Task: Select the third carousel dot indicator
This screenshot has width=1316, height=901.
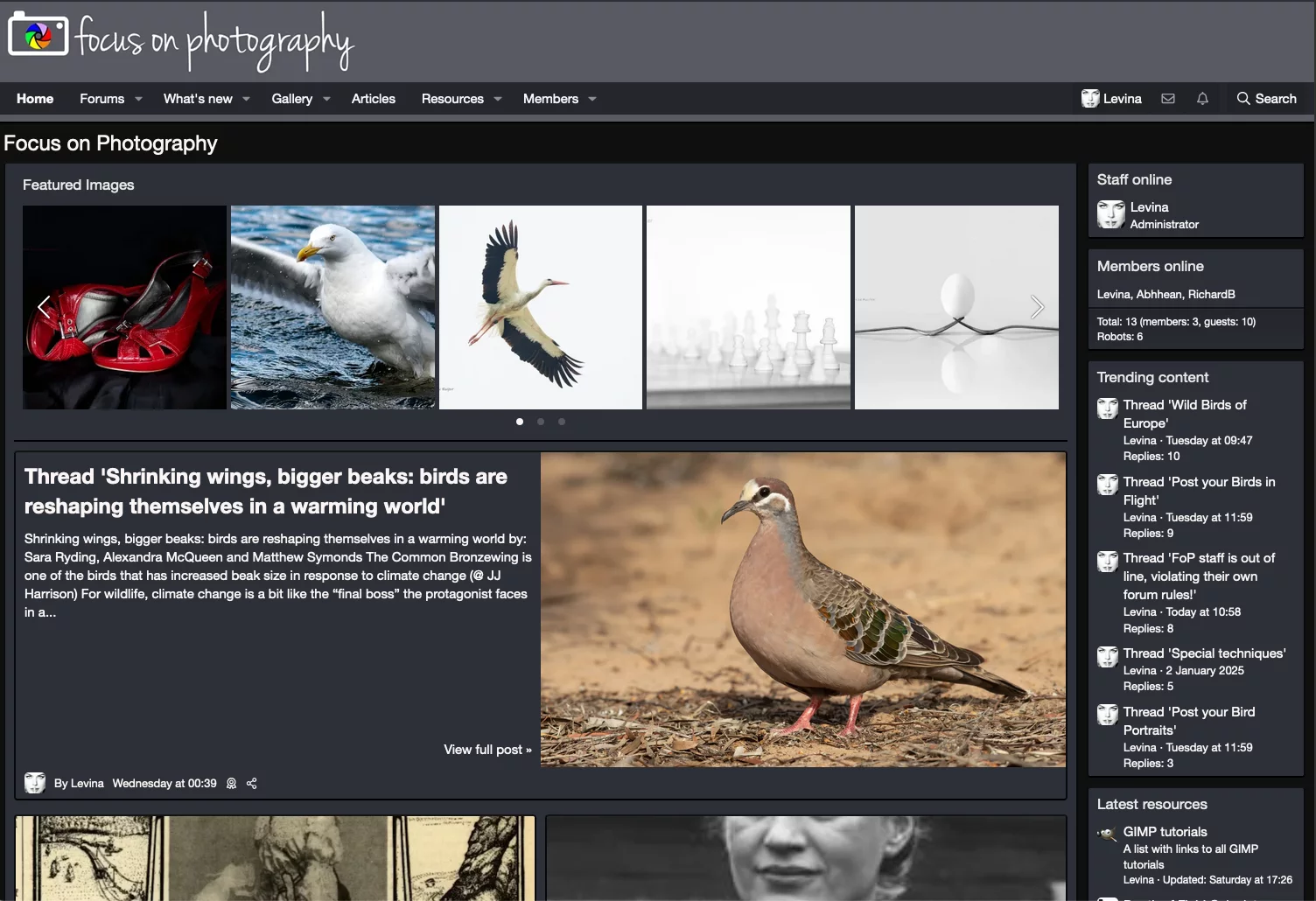Action: (562, 422)
